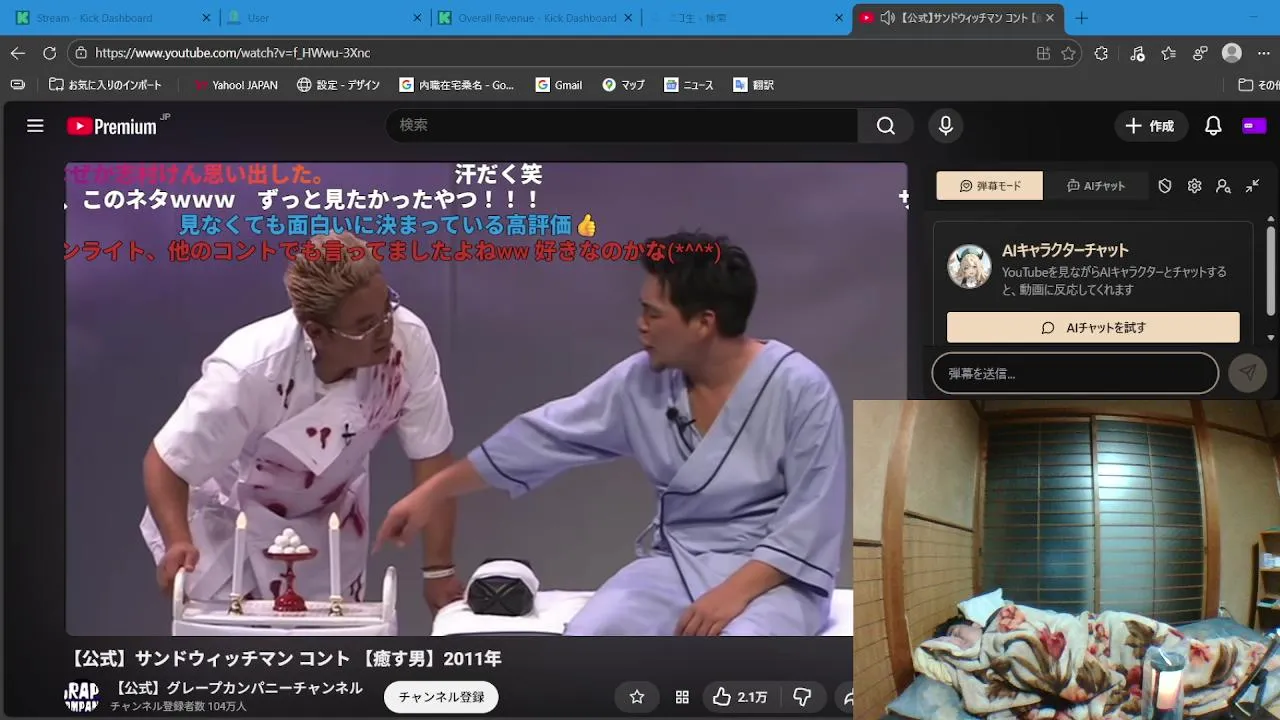Open Yahoo! JAPAN bookmark
The height and width of the screenshot is (720, 1280).
click(236, 85)
